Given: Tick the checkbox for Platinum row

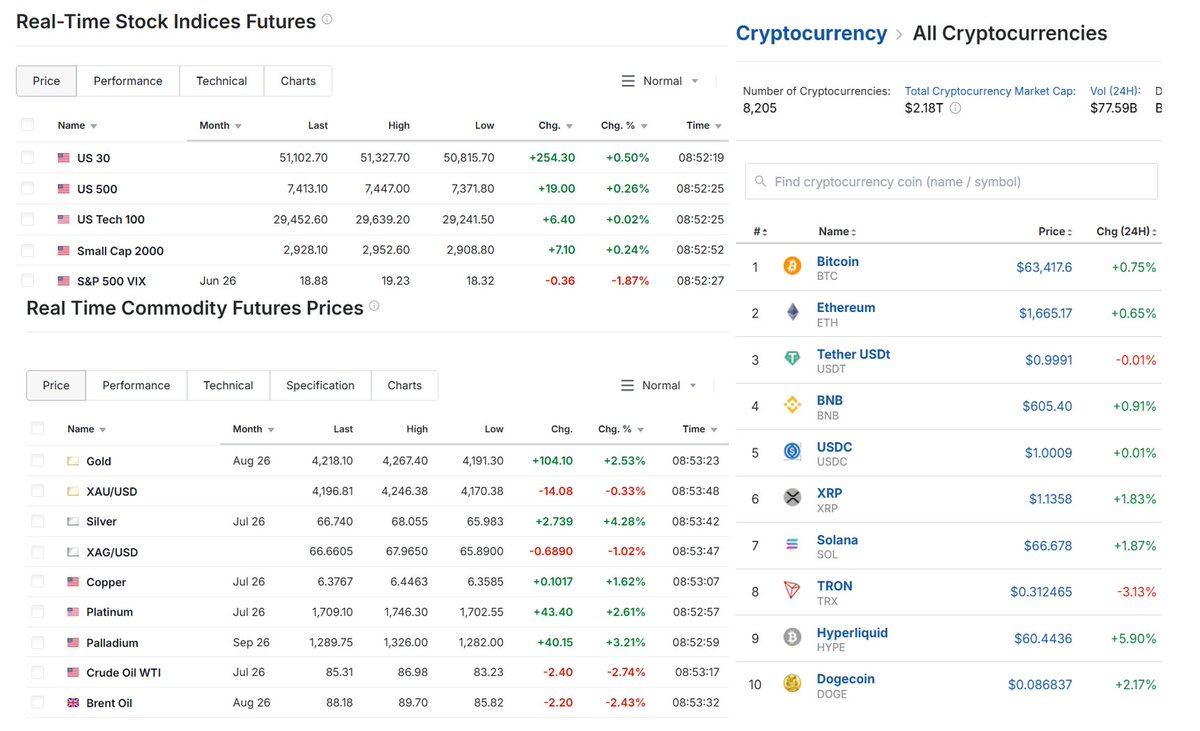Looking at the screenshot, I should click(x=37, y=611).
